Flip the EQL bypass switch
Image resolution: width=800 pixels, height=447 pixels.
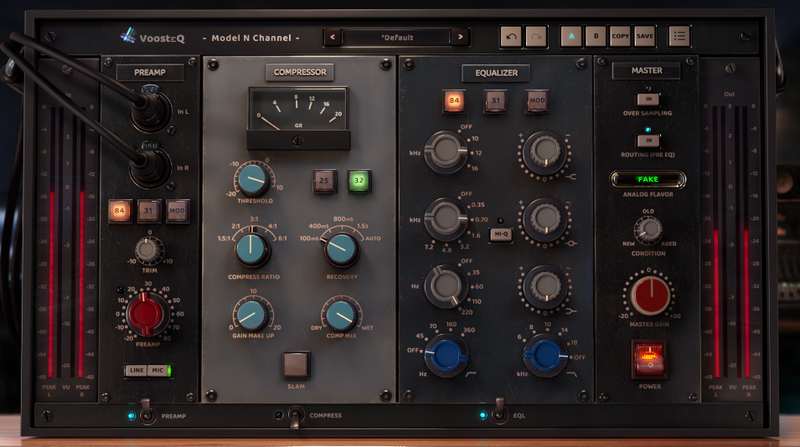[499, 412]
